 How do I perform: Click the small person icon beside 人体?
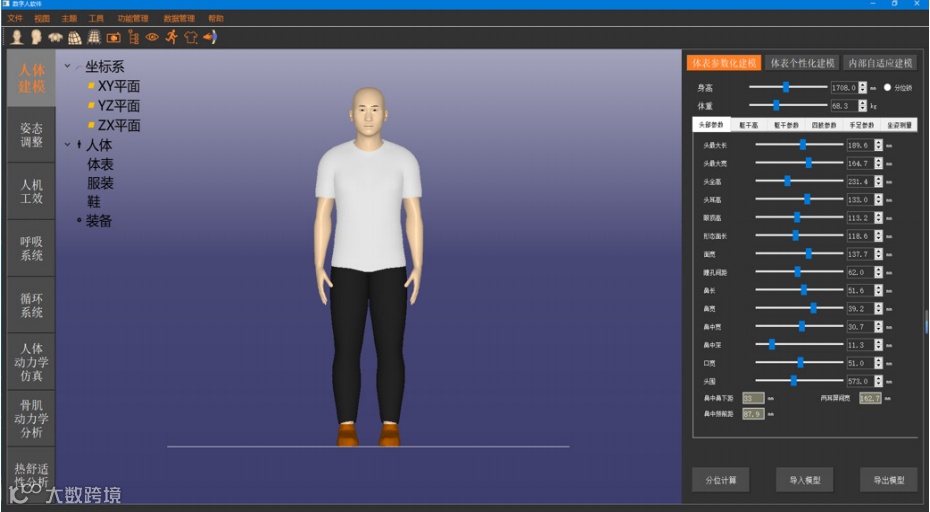tap(79, 144)
